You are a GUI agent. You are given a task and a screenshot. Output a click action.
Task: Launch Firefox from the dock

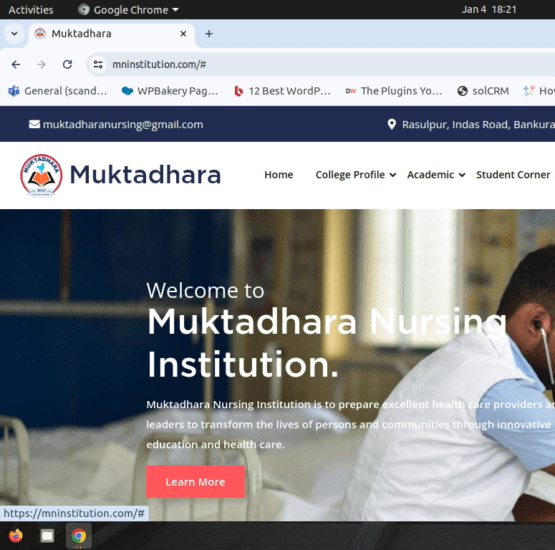click(x=16, y=535)
